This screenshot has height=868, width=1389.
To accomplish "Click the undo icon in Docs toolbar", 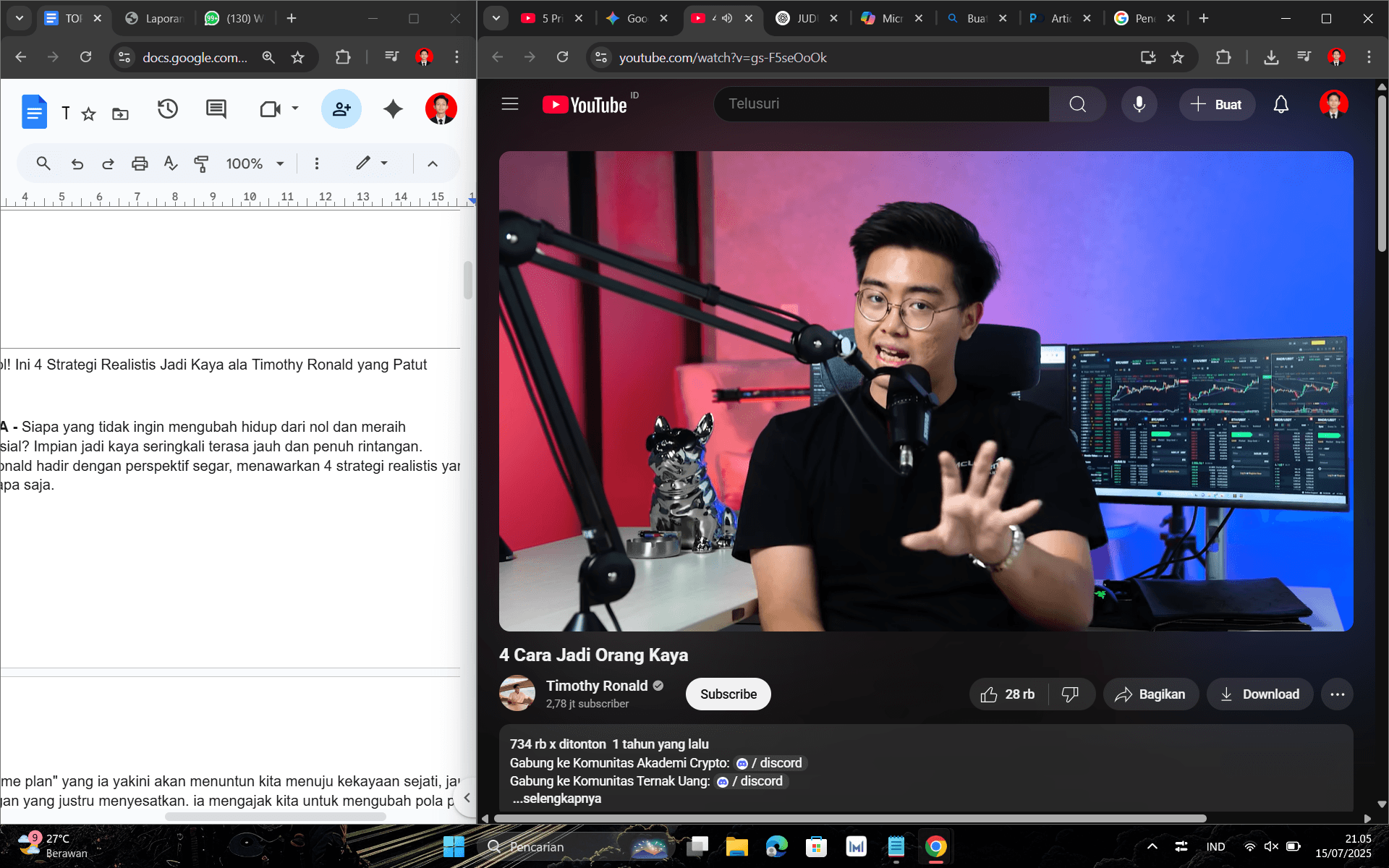I will pyautogui.click(x=77, y=163).
